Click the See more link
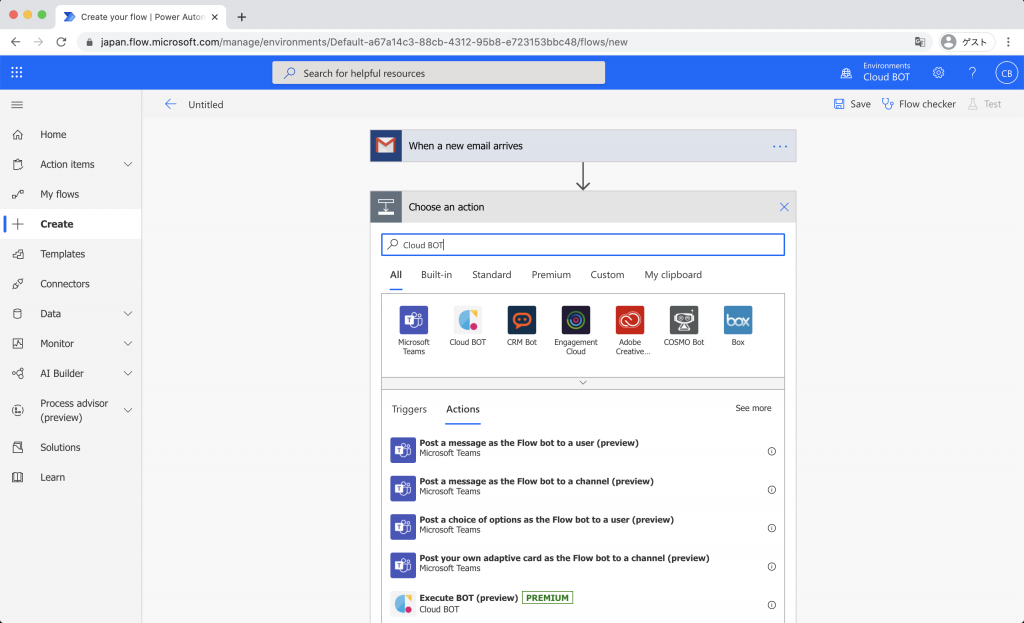 [x=753, y=408]
